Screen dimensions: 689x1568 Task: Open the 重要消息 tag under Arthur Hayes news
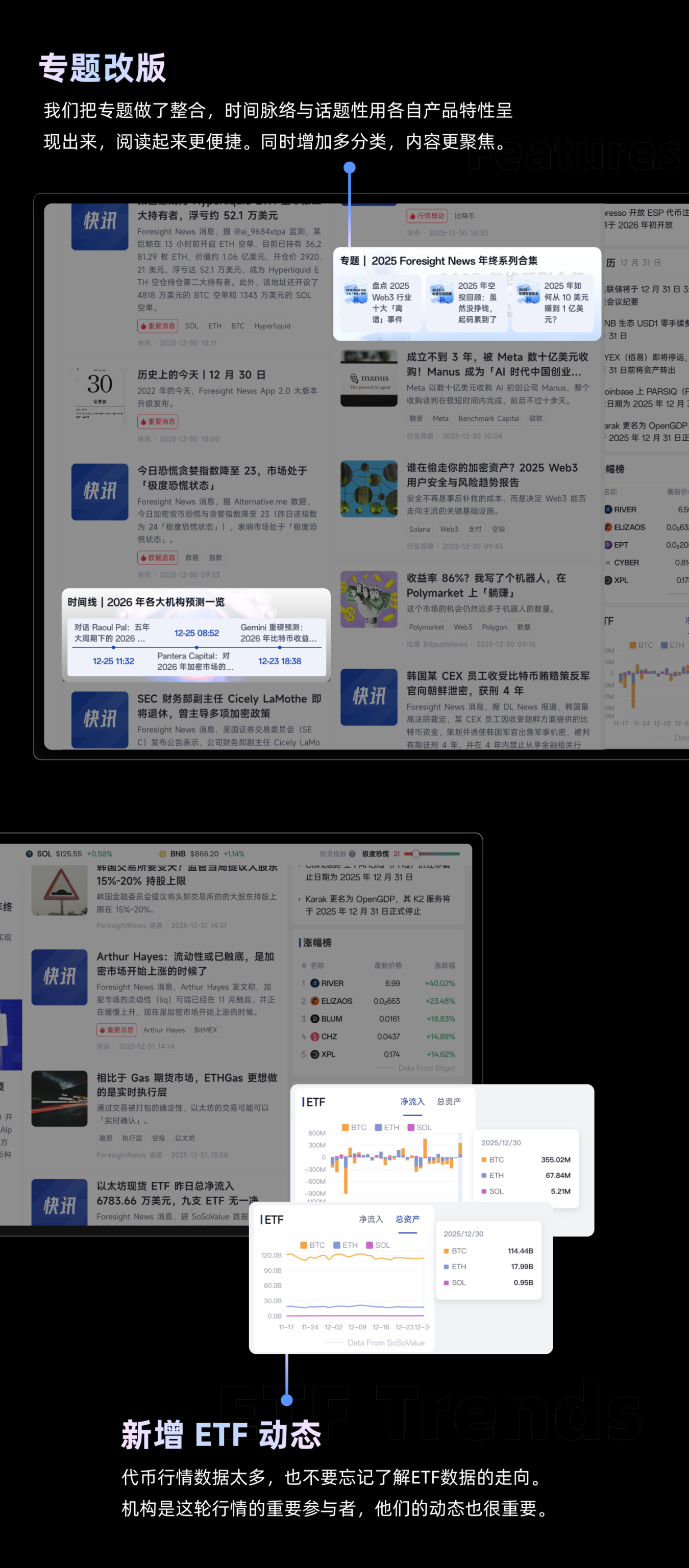[x=116, y=1030]
